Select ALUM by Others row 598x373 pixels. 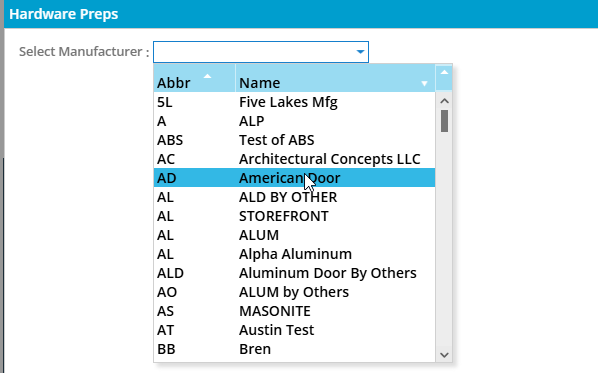[294, 292]
